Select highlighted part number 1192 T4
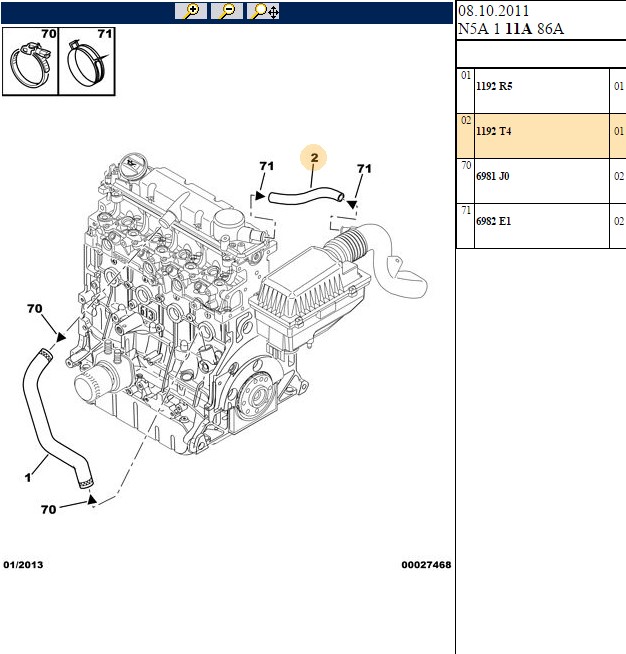626x654 pixels. tap(494, 131)
